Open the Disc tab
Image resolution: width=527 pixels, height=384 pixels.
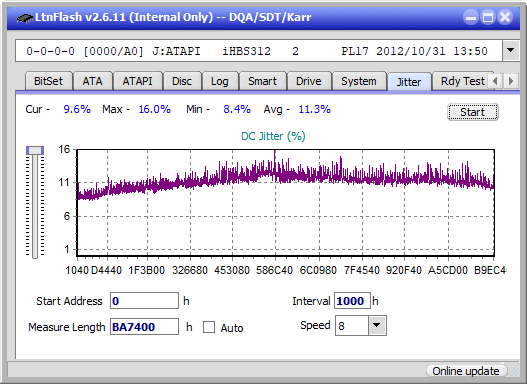point(182,81)
